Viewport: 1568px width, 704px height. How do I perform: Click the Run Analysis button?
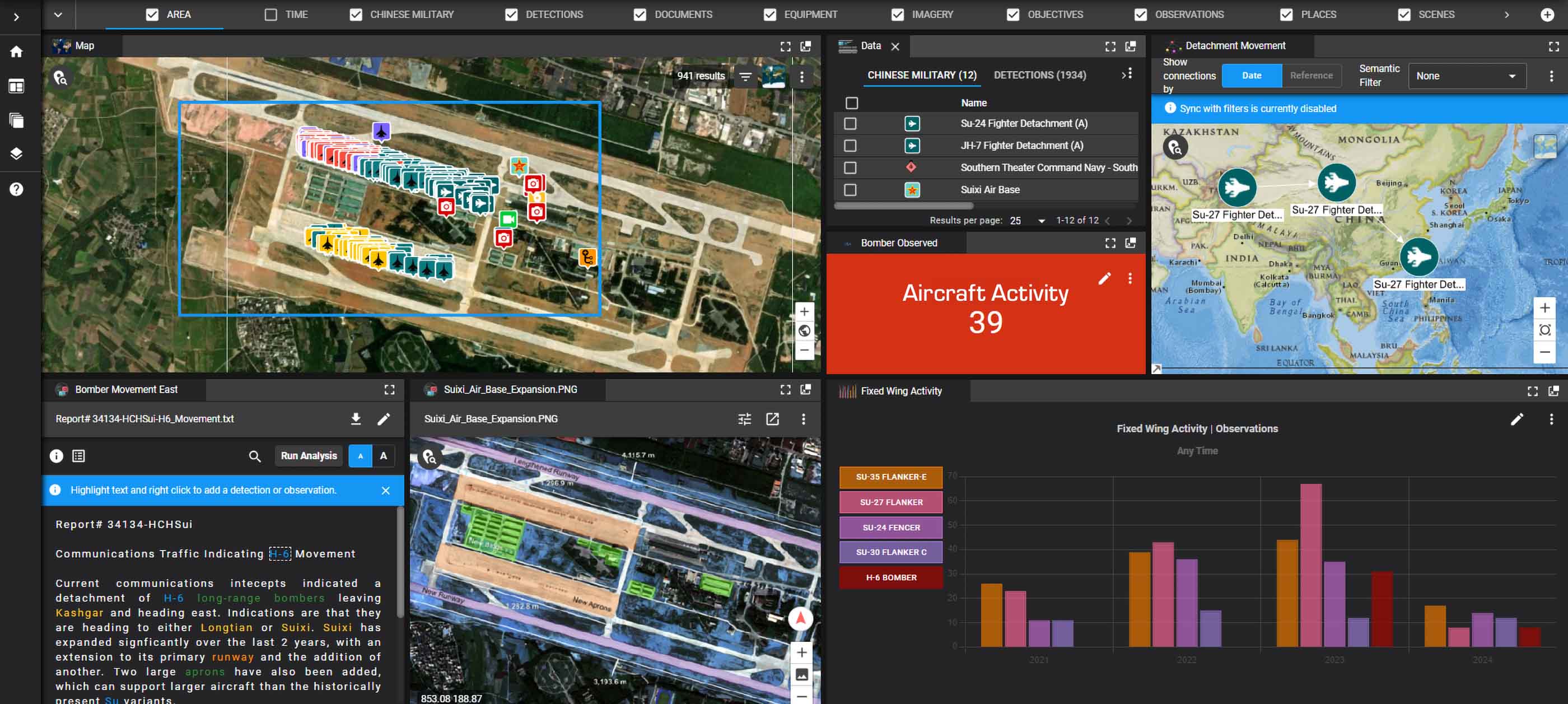click(309, 456)
